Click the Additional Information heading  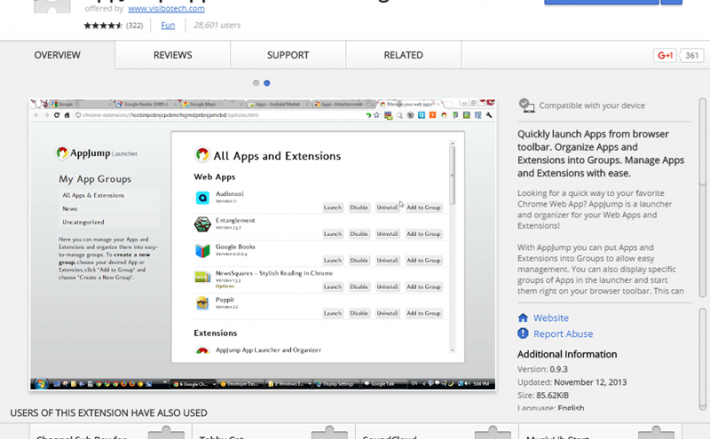pos(567,354)
